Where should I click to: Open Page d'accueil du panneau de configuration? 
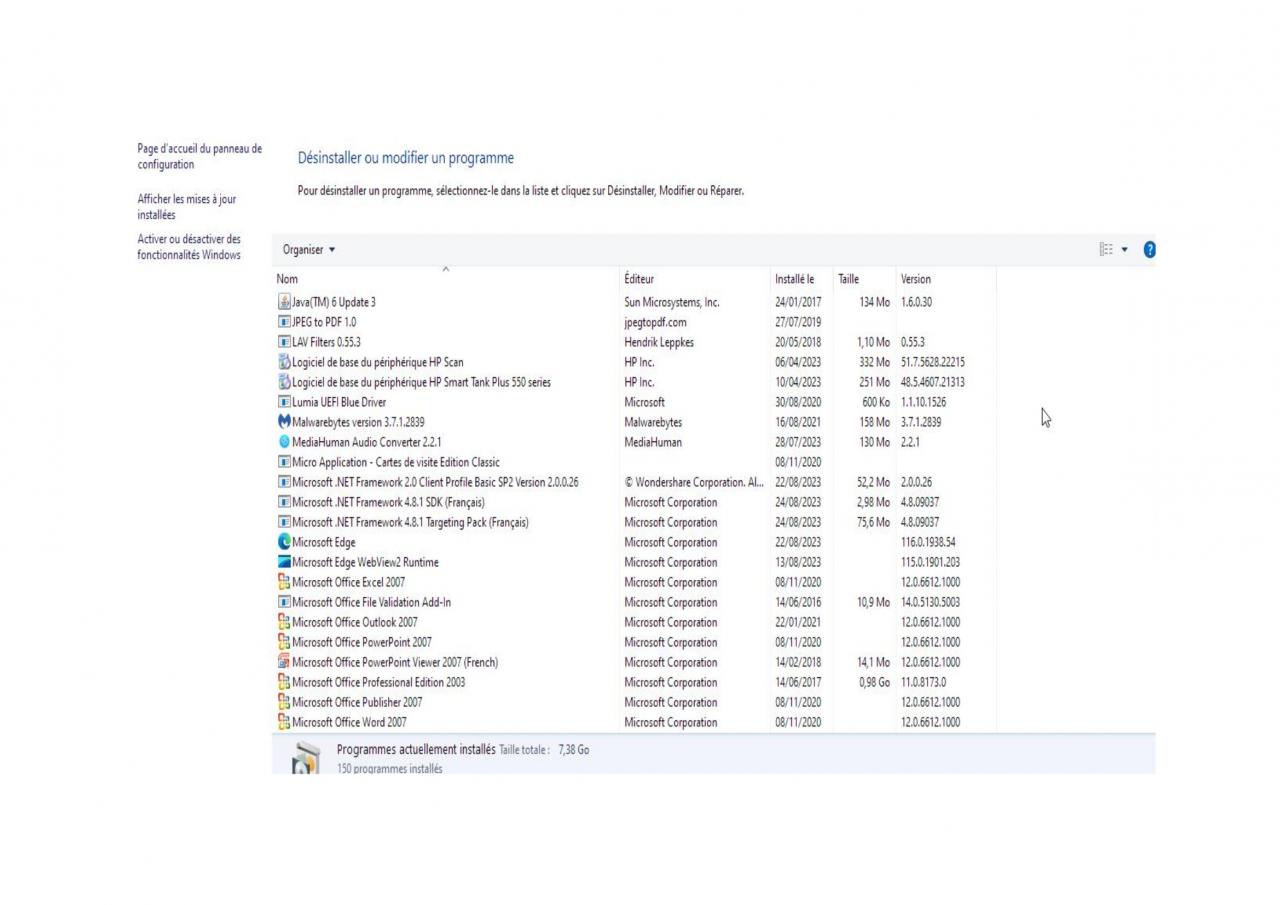click(x=200, y=157)
